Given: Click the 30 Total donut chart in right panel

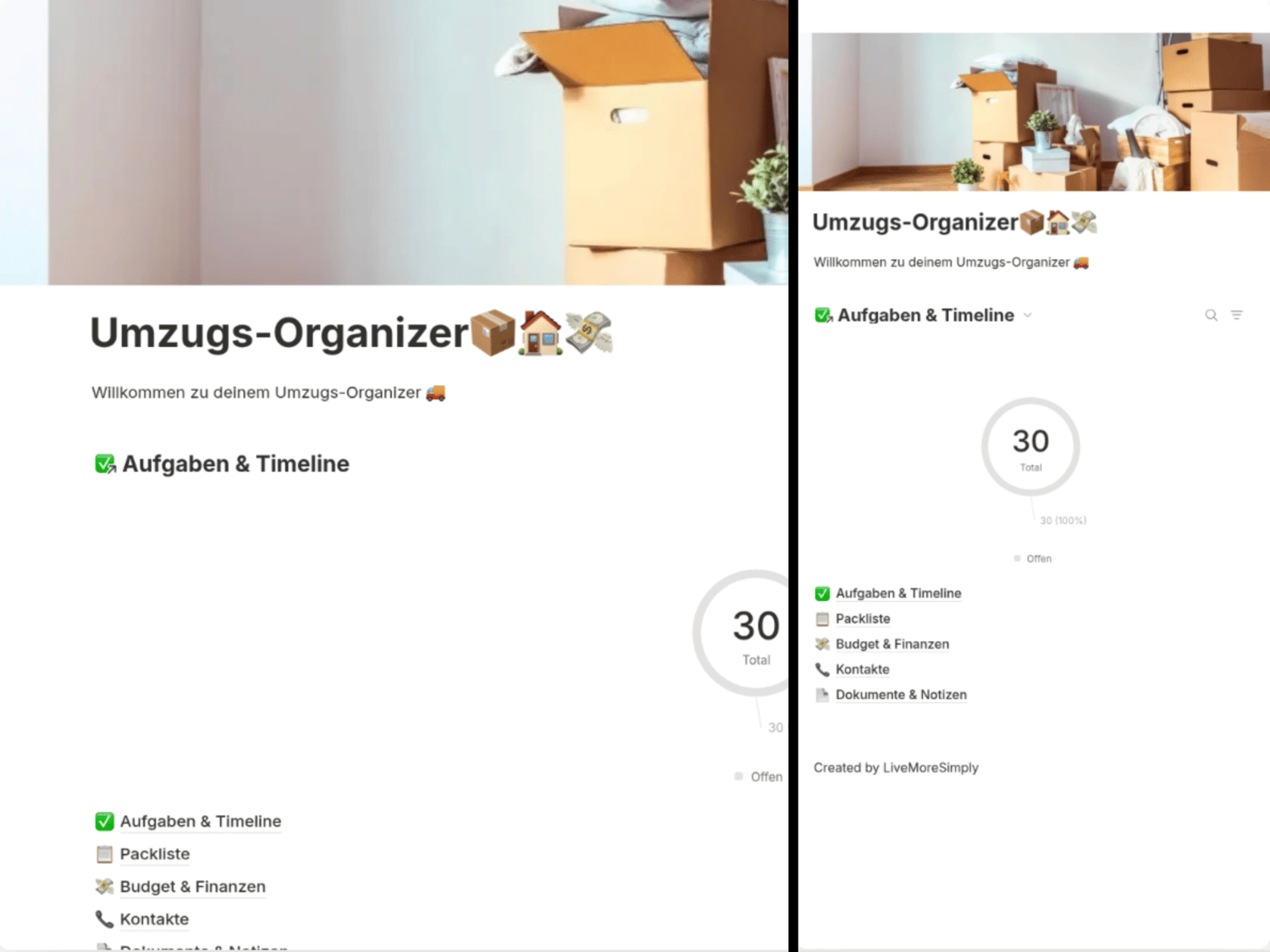Looking at the screenshot, I should 1030,447.
